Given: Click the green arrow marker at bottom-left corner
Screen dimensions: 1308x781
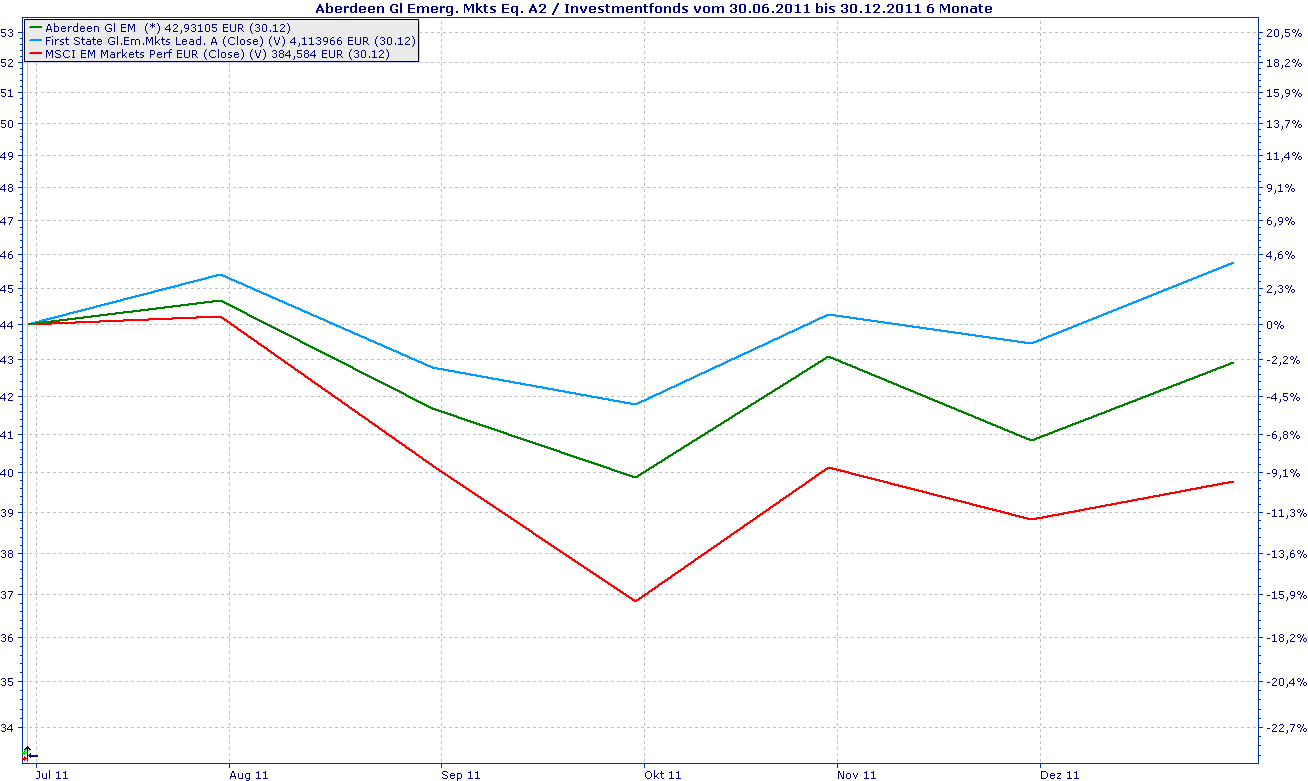Looking at the screenshot, I should (x=24, y=752).
